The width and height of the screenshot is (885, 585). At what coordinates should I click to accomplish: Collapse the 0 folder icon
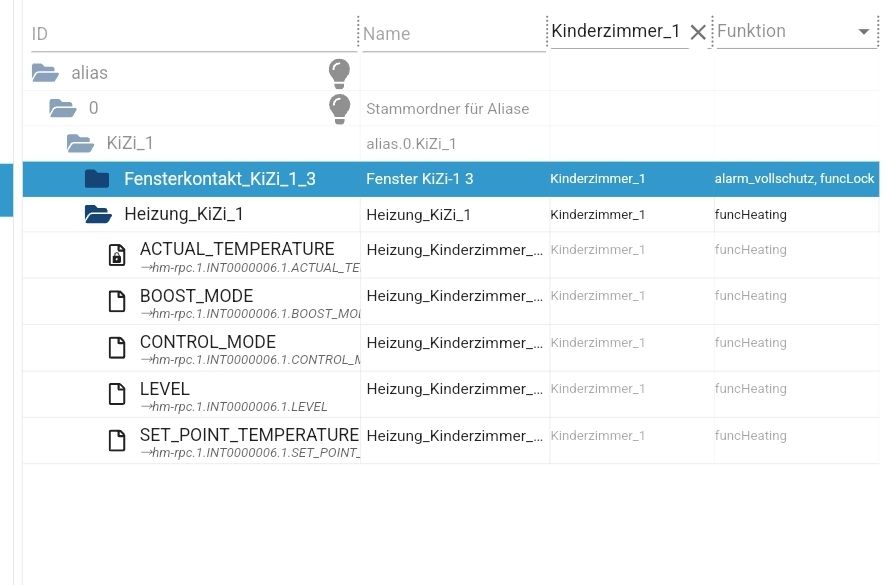[x=63, y=108]
